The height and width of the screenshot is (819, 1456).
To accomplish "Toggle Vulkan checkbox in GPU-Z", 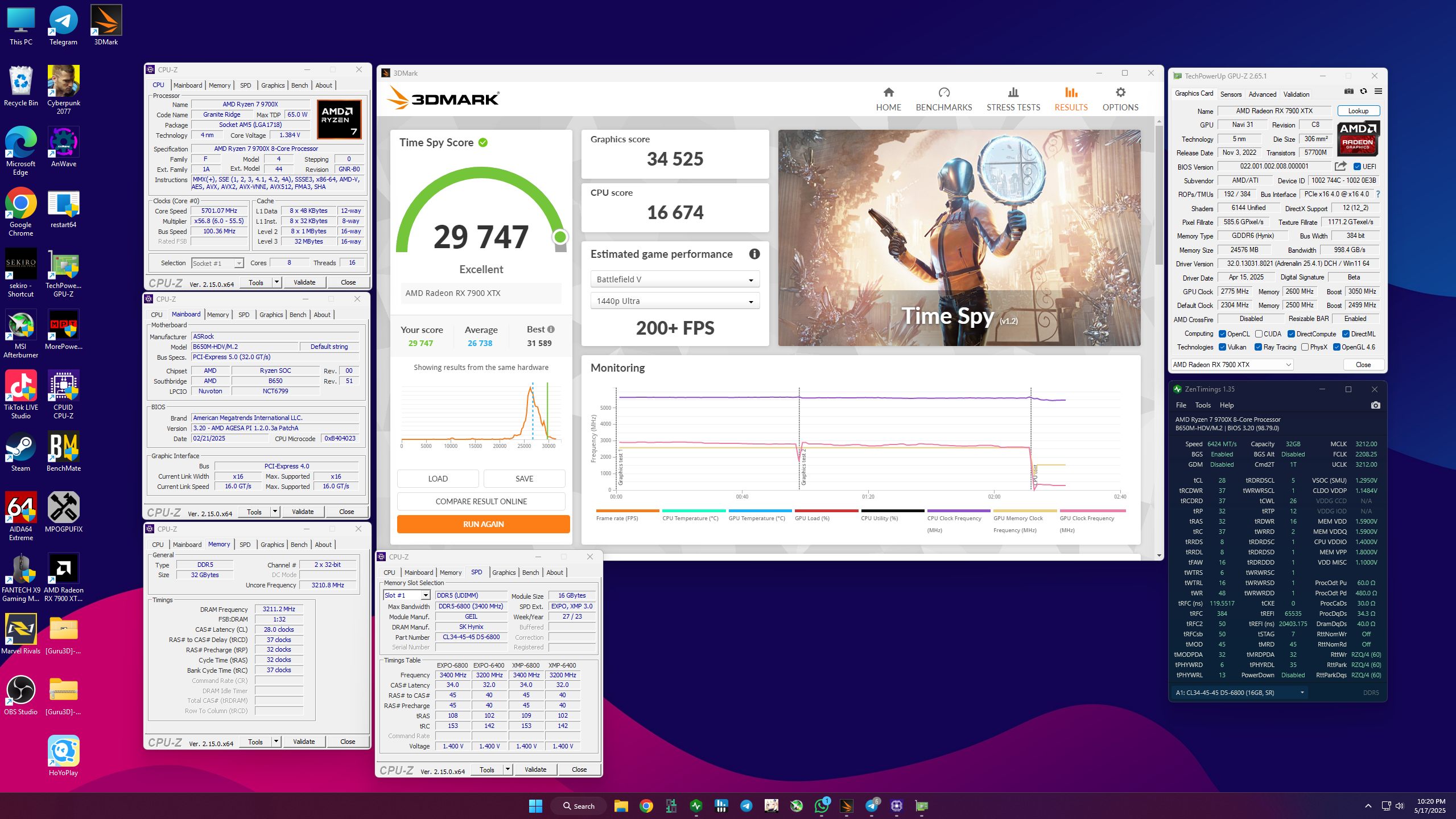I will tap(1222, 347).
